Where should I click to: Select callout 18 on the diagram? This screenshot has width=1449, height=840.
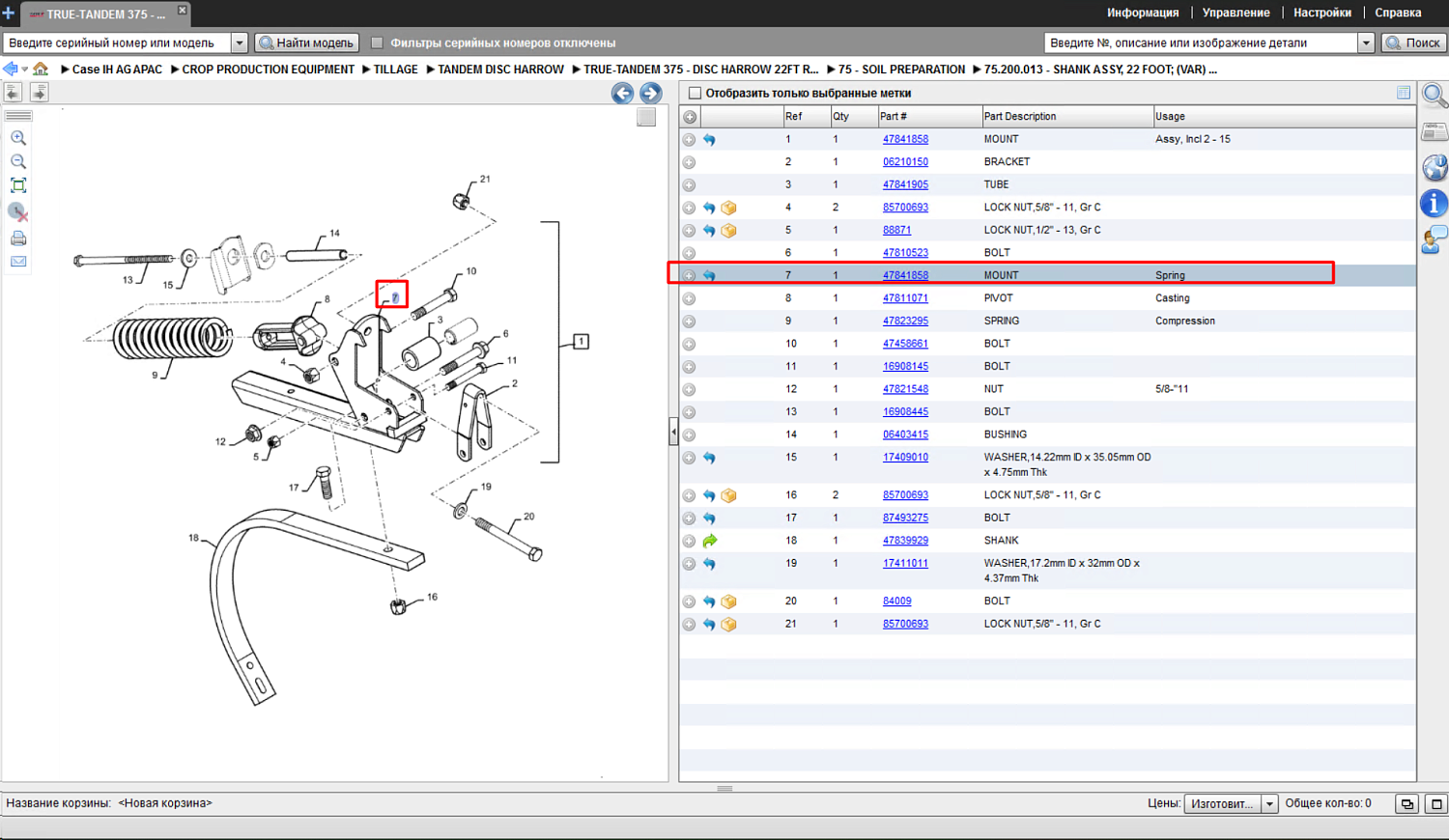tap(194, 538)
